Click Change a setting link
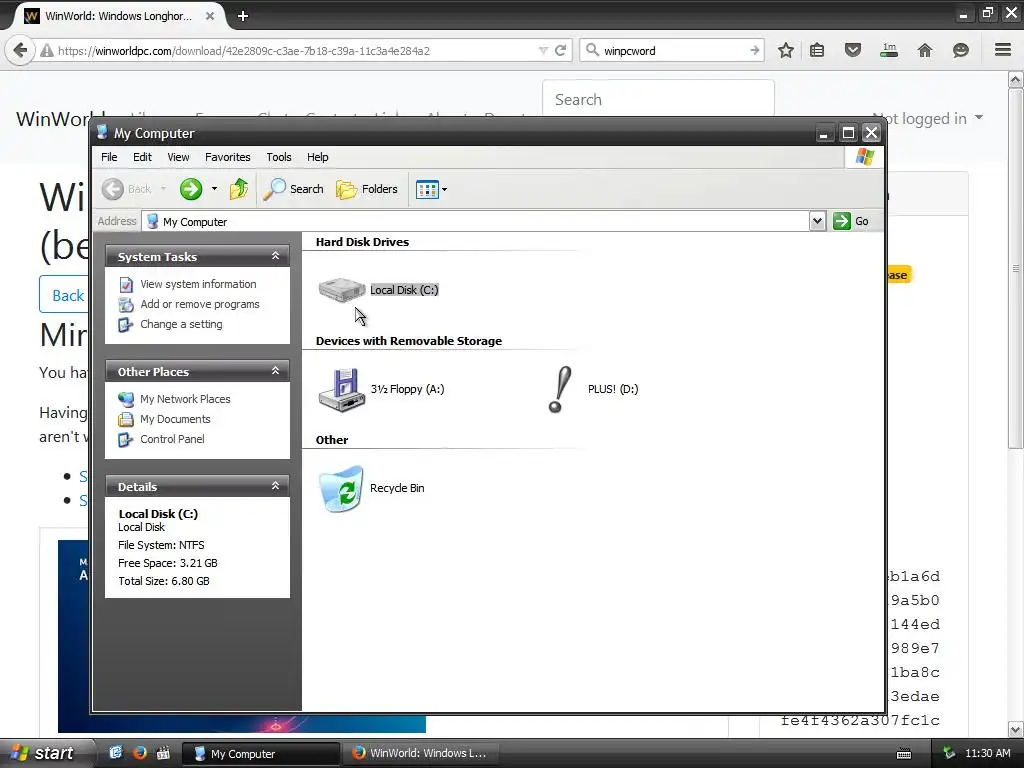Screen dimensions: 1024x768 181,324
